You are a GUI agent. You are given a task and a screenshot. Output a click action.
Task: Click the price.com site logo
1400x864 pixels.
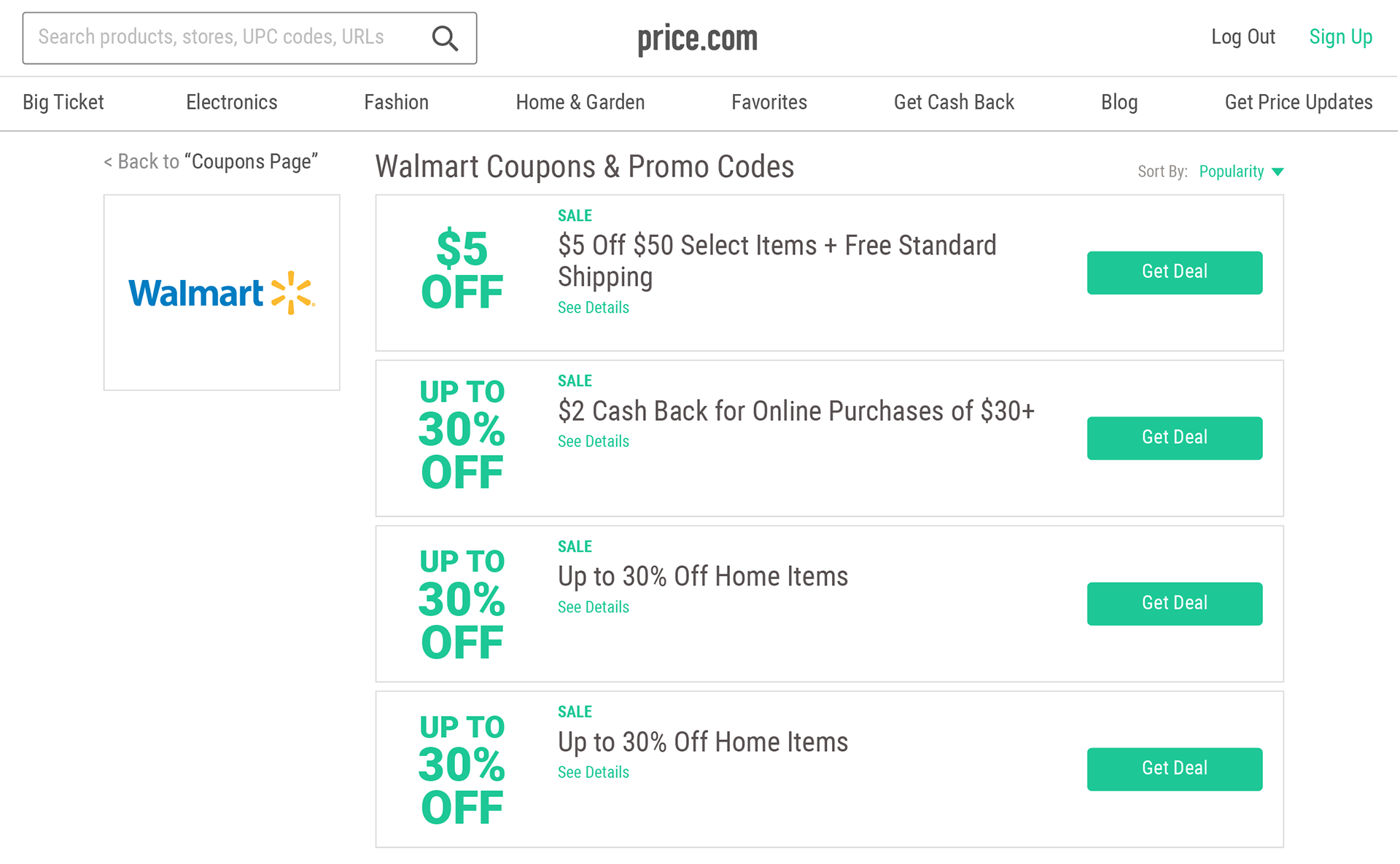(698, 39)
